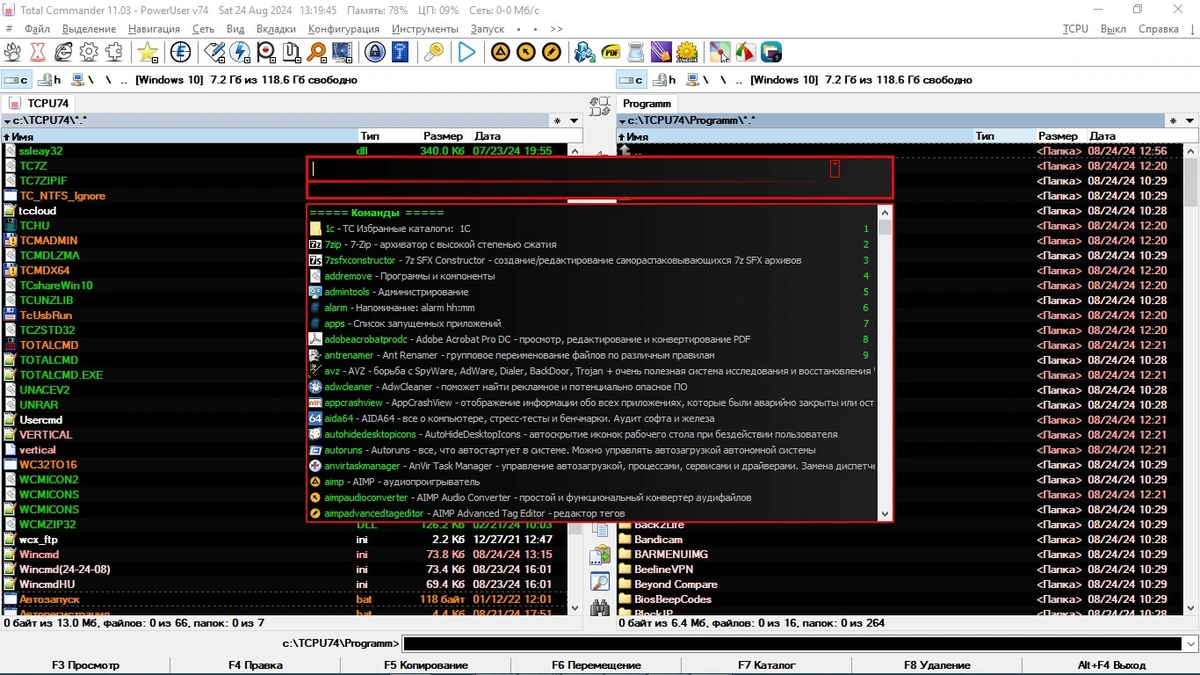
Task: Click the blue circle E toolbar icon
Action: (x=180, y=52)
